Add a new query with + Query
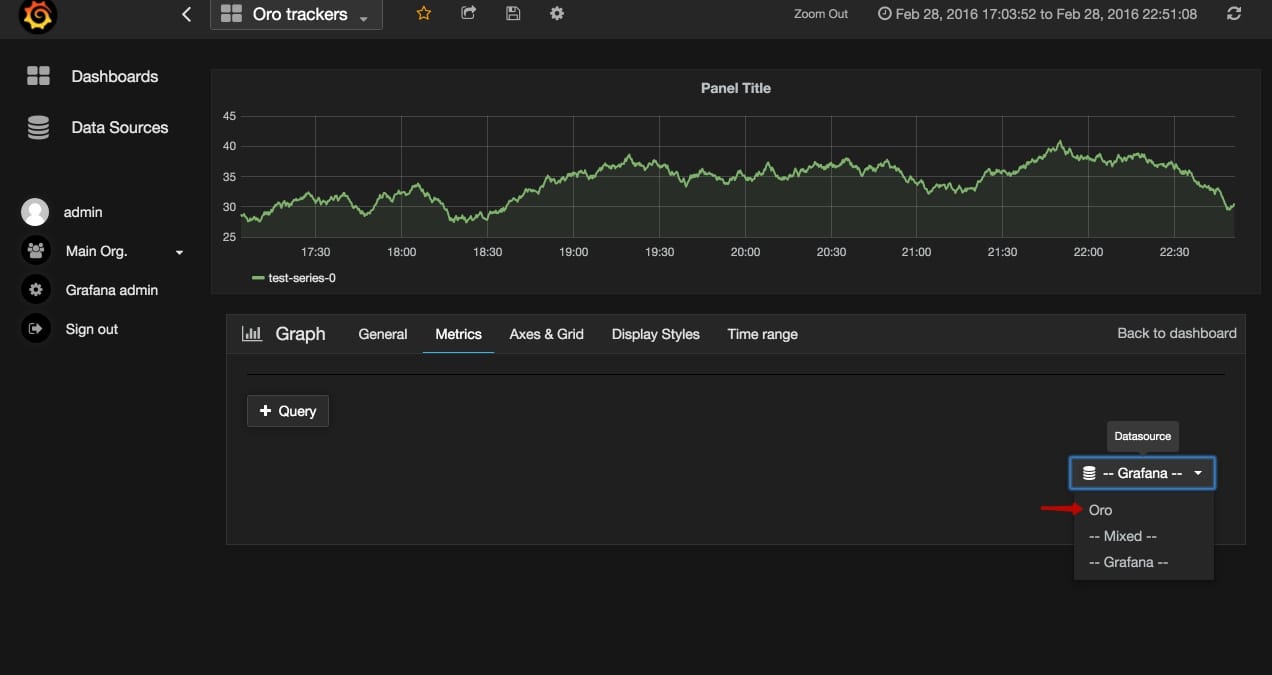Screen dimensions: 1272x675 288,411
